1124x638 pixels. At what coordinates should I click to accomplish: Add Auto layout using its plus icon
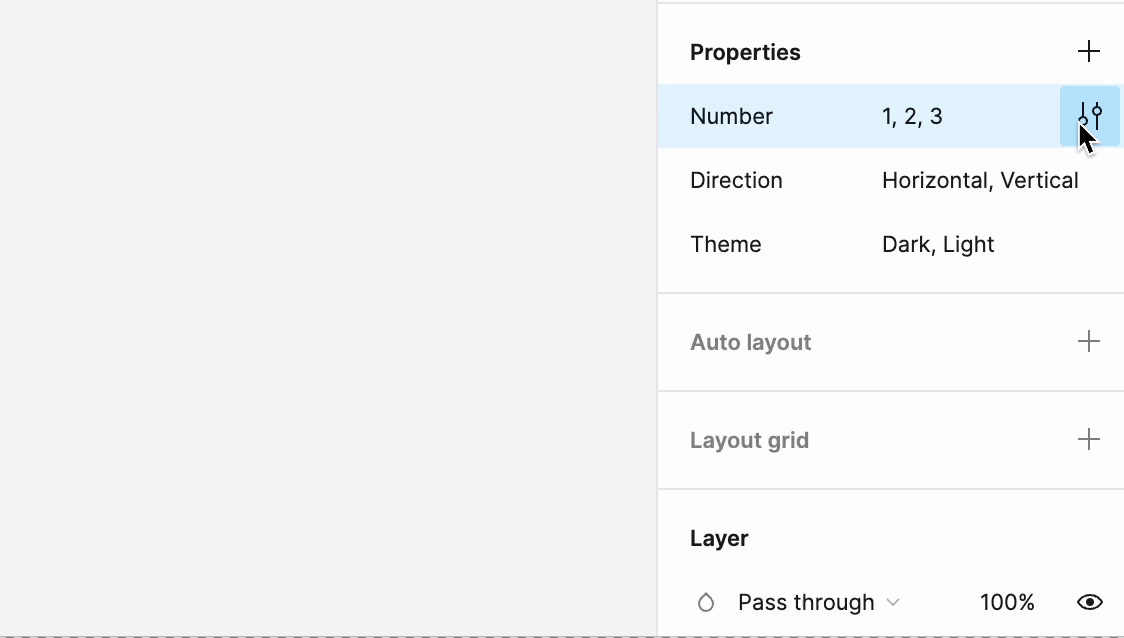pos(1088,341)
